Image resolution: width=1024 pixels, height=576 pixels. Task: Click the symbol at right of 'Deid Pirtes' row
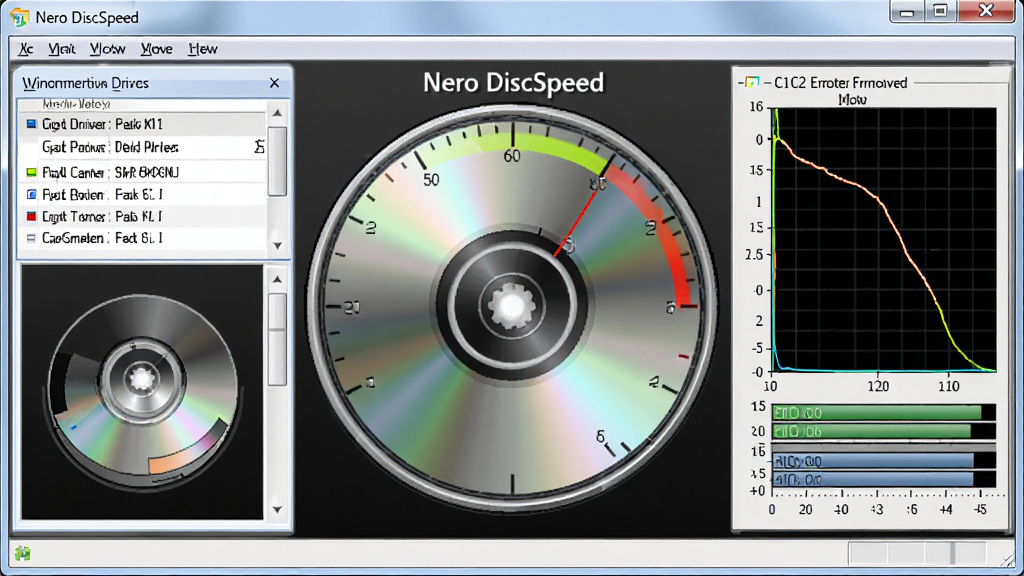[x=259, y=147]
